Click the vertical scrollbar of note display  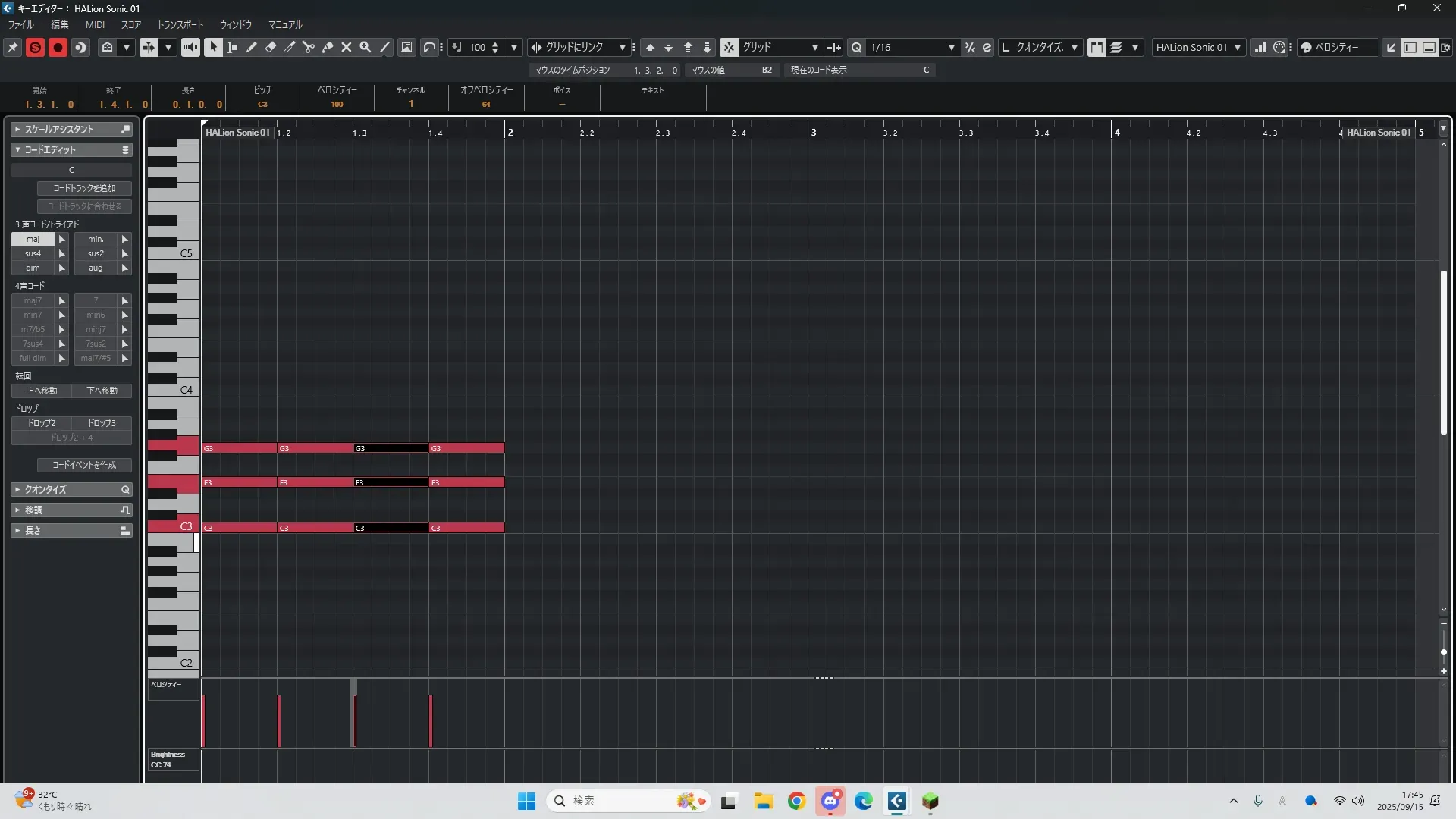[1443, 353]
